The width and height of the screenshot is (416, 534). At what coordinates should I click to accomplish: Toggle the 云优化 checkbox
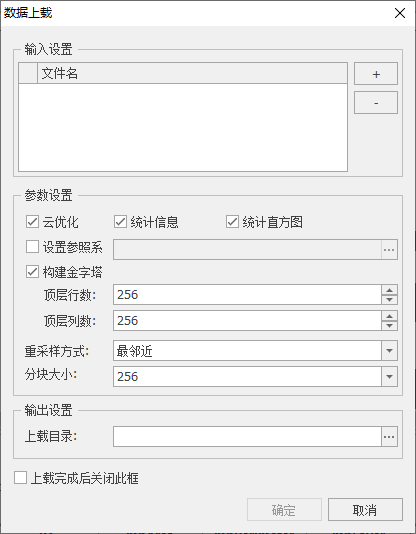coord(32,222)
